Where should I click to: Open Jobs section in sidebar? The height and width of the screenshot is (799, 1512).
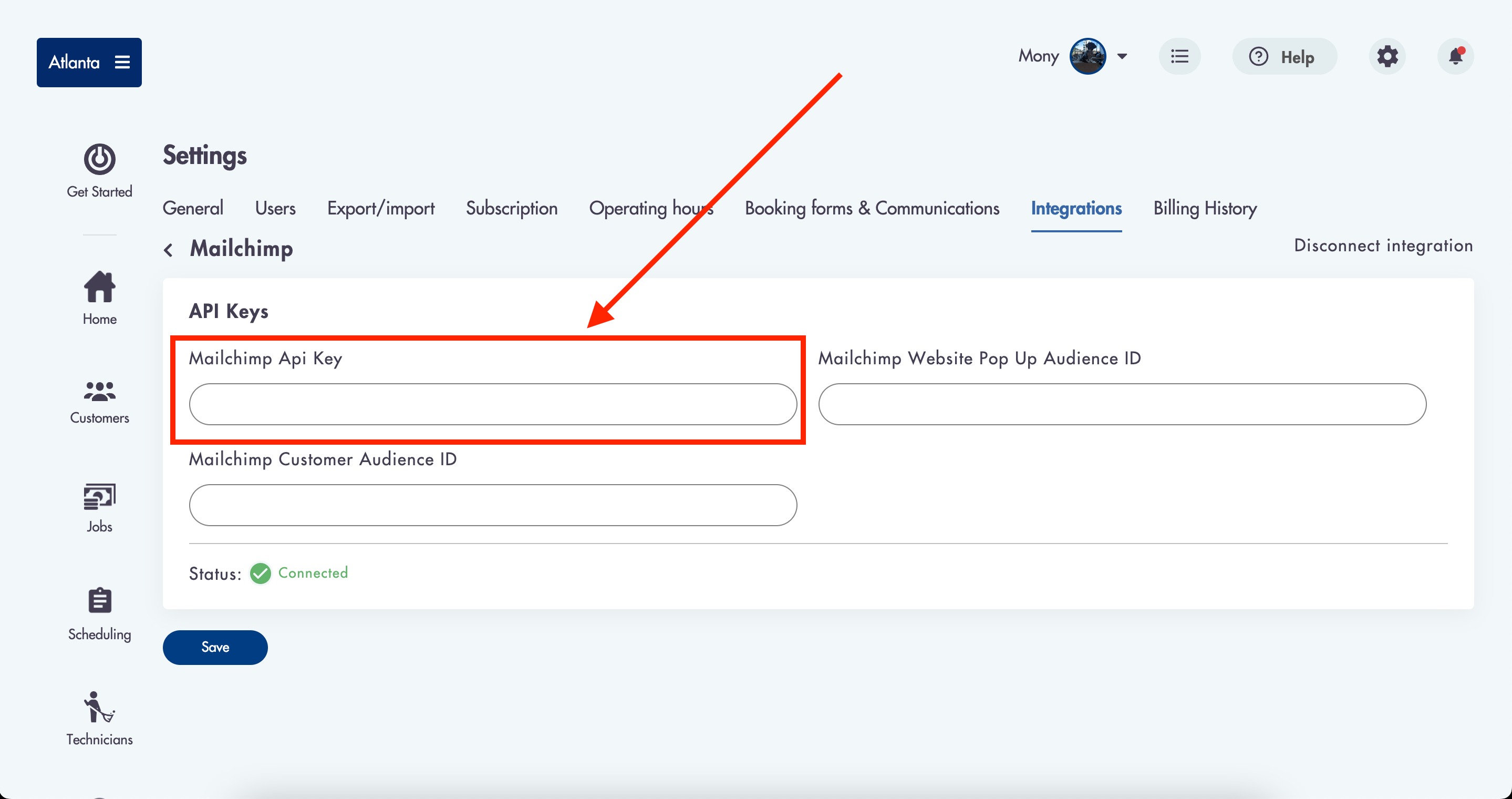[99, 508]
